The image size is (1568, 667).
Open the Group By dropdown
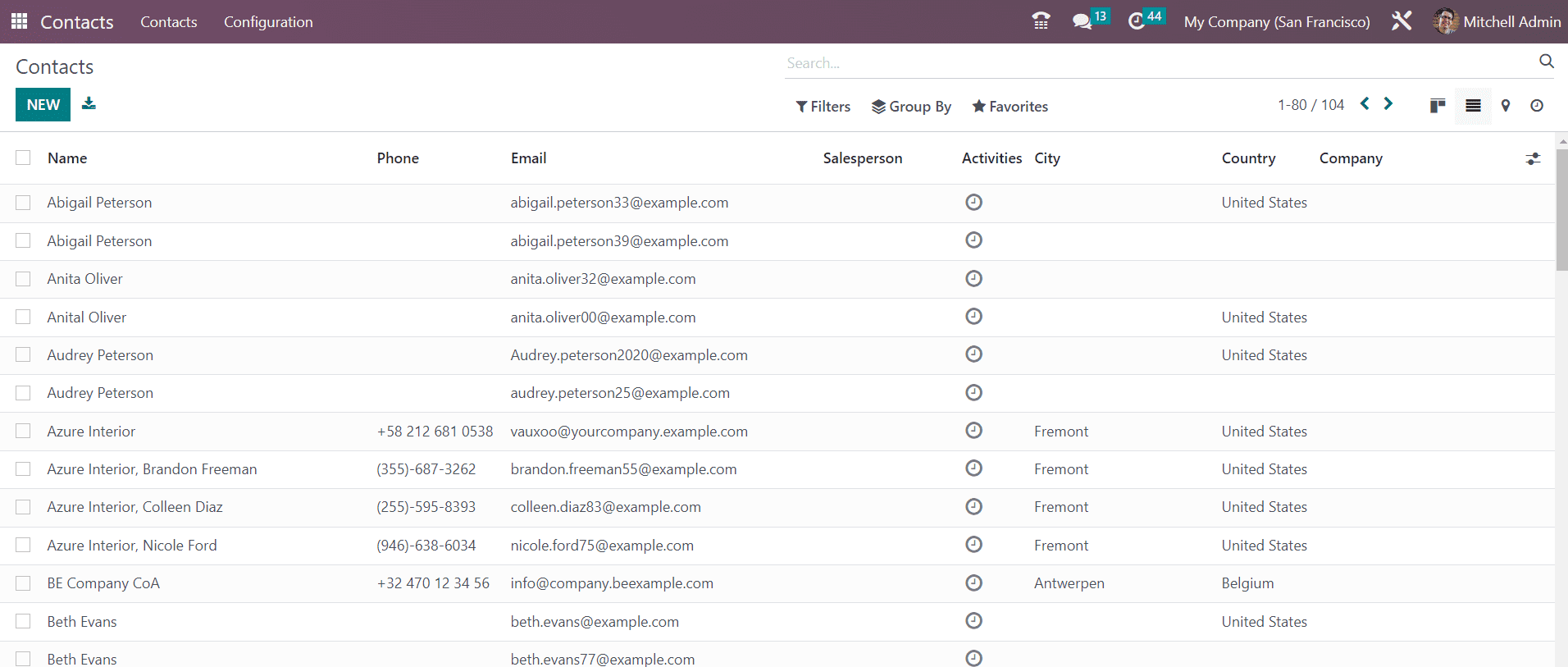[x=911, y=107]
